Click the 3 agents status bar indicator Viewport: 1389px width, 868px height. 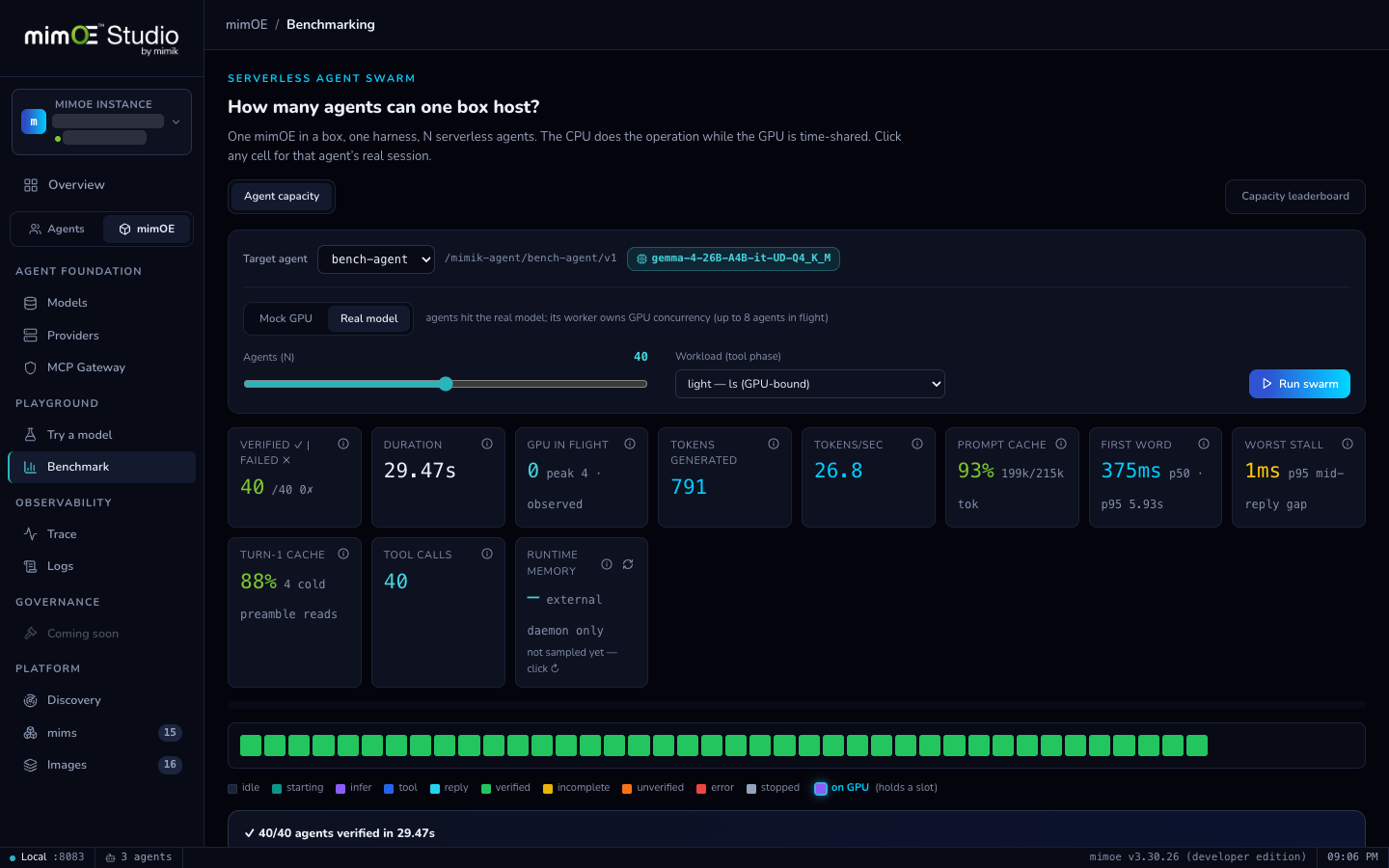click(139, 857)
